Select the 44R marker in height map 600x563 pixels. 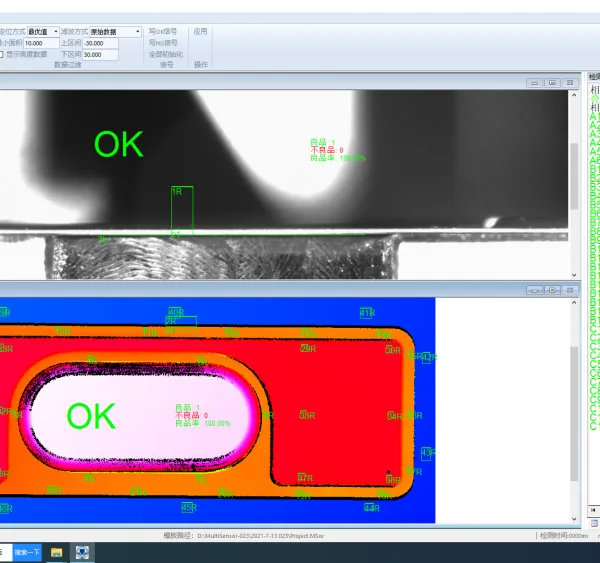pyautogui.click(x=372, y=508)
